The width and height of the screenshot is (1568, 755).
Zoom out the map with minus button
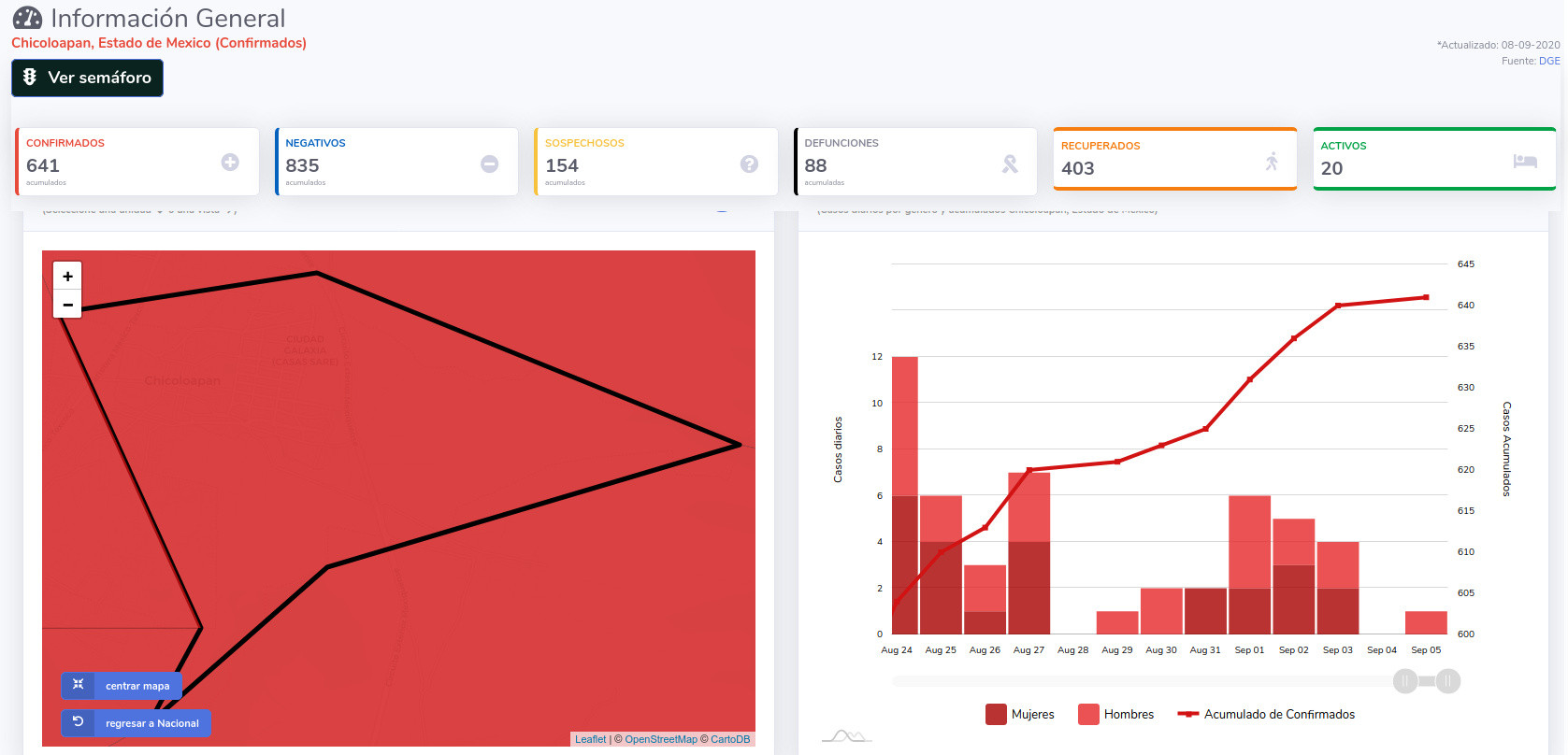[x=67, y=305]
